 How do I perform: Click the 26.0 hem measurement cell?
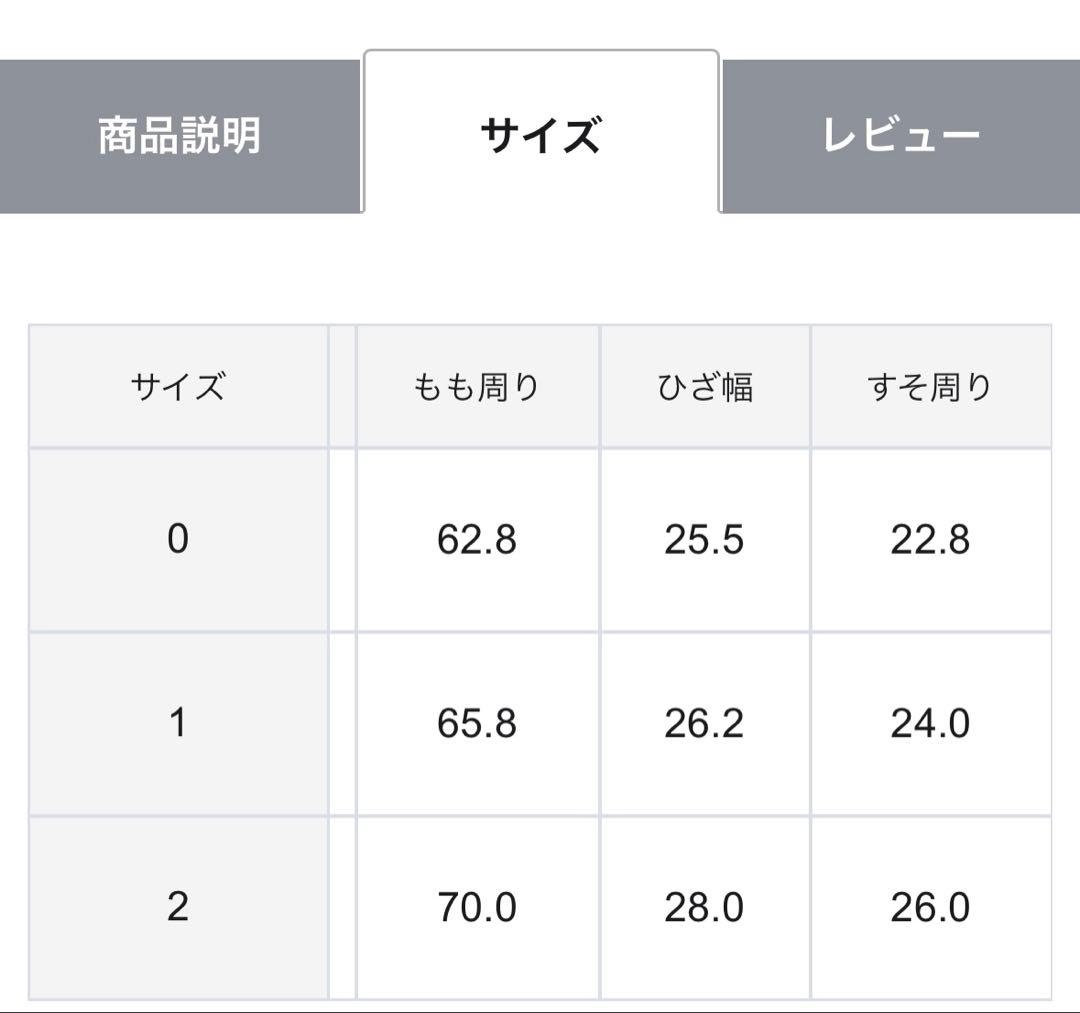click(930, 907)
